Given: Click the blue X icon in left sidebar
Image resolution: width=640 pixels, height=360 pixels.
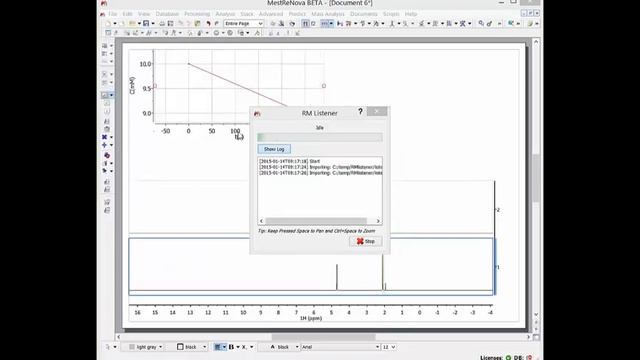Looking at the screenshot, I should pos(104,137).
